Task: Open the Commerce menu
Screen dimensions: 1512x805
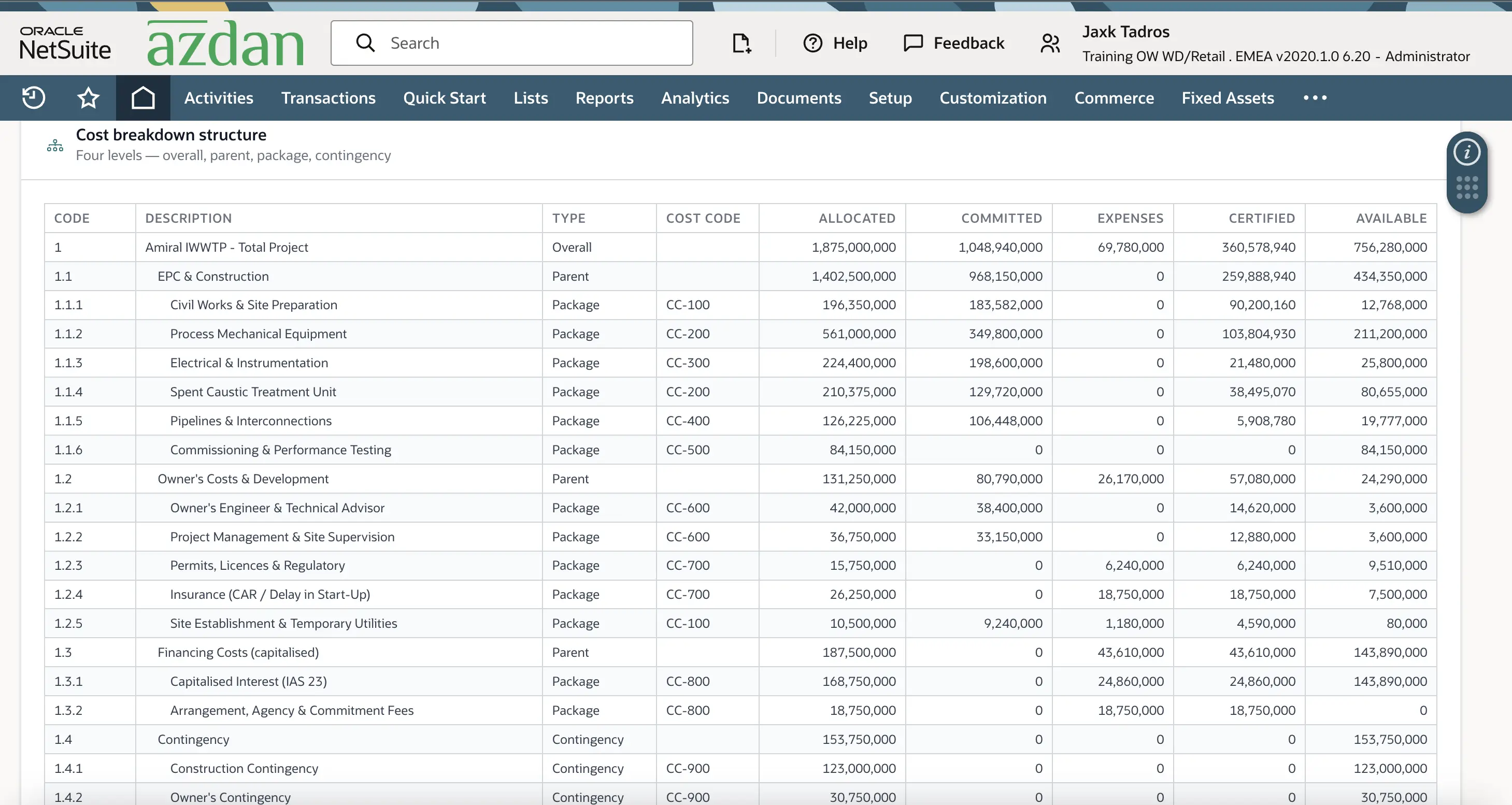Action: [1114, 98]
